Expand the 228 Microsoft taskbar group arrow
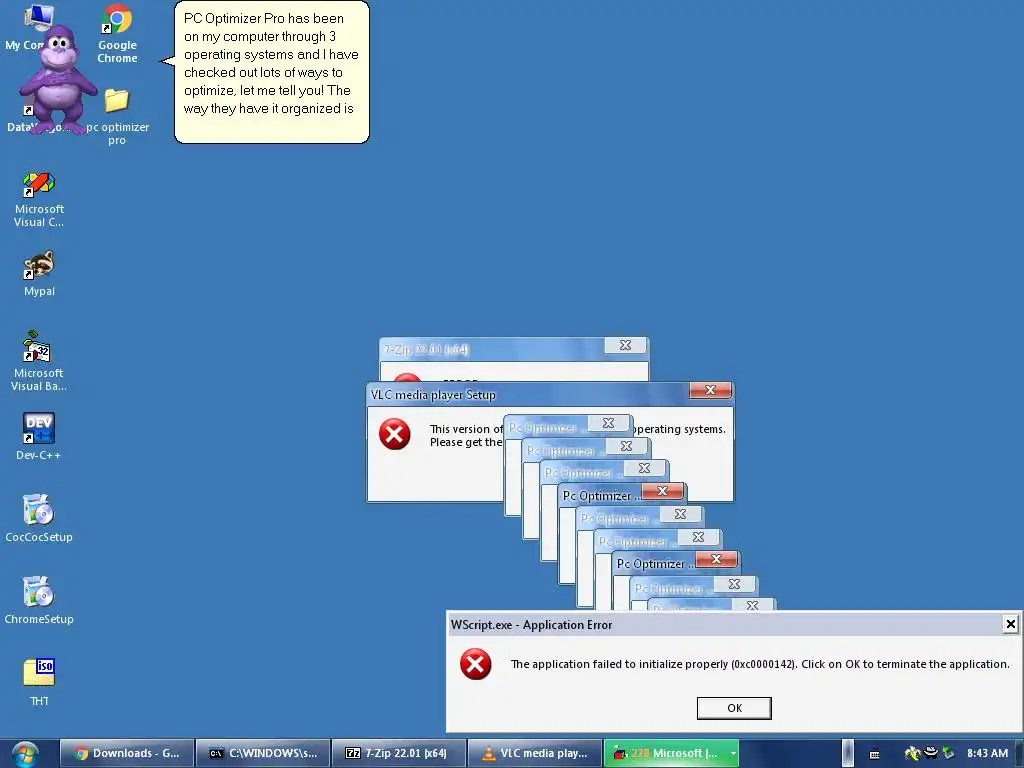 (733, 754)
